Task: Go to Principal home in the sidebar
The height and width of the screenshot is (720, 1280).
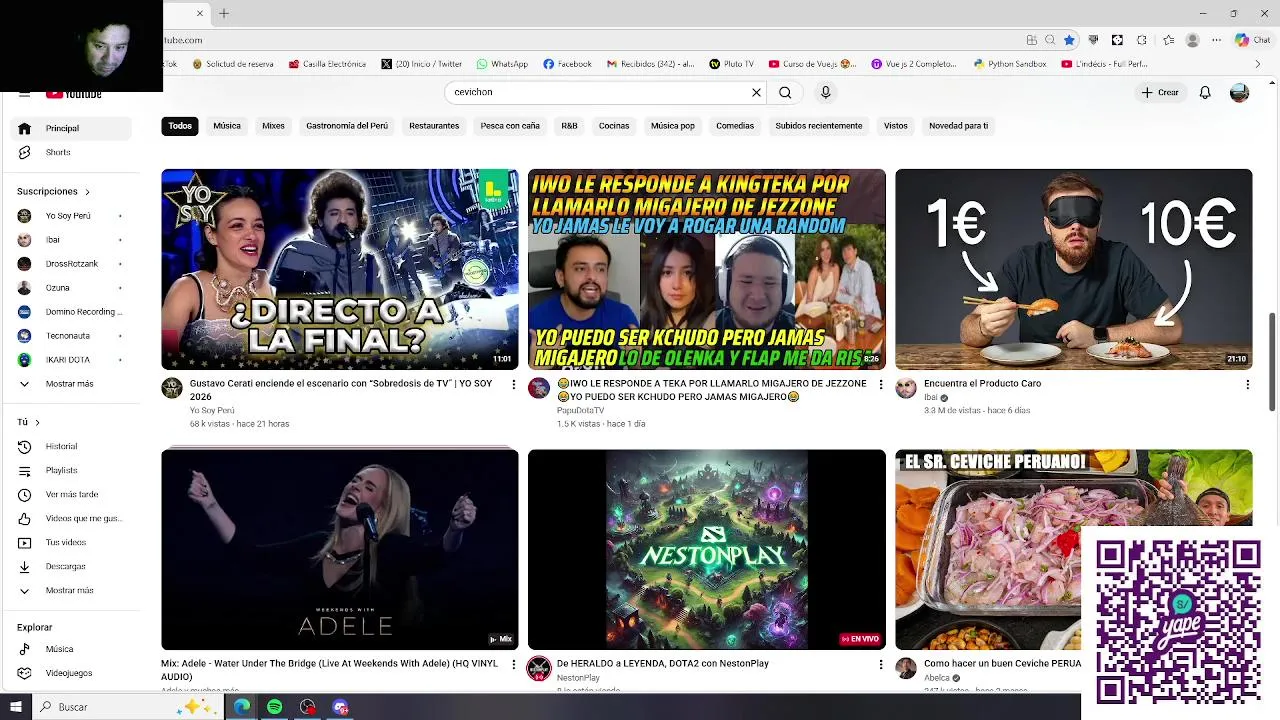Action: 71,128
